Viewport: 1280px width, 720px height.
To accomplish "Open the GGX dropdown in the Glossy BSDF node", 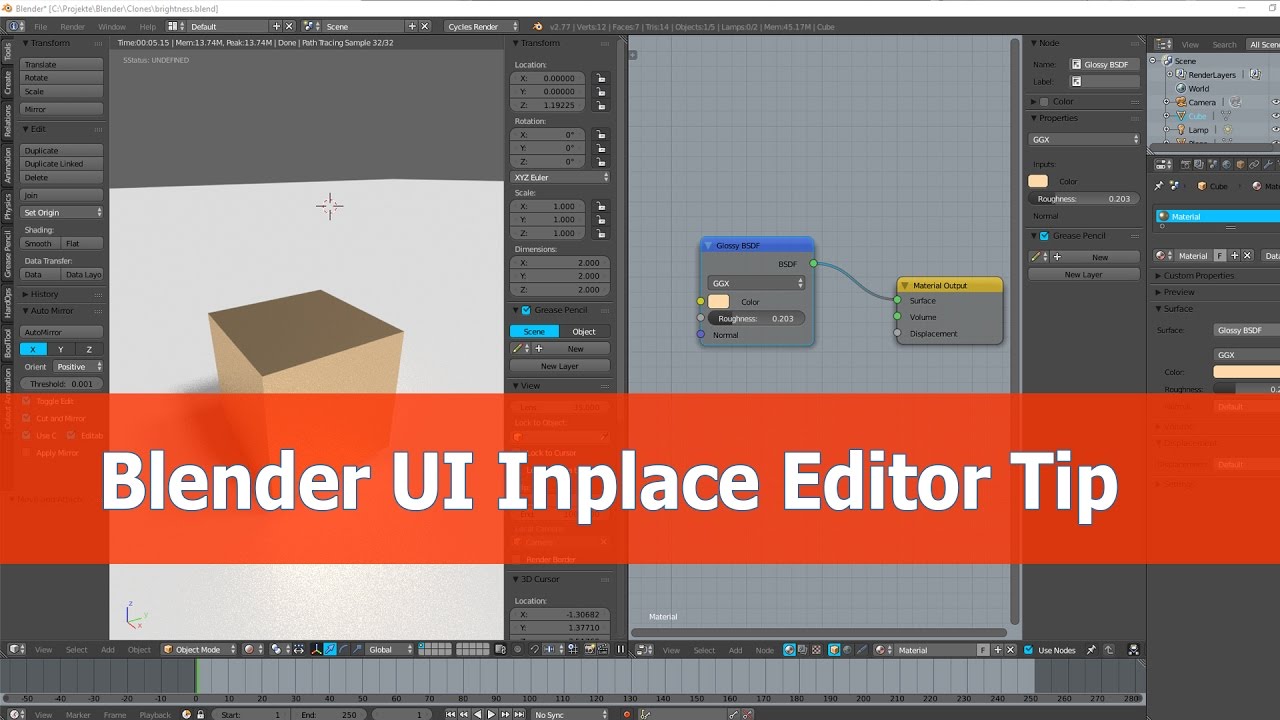I will 756,283.
